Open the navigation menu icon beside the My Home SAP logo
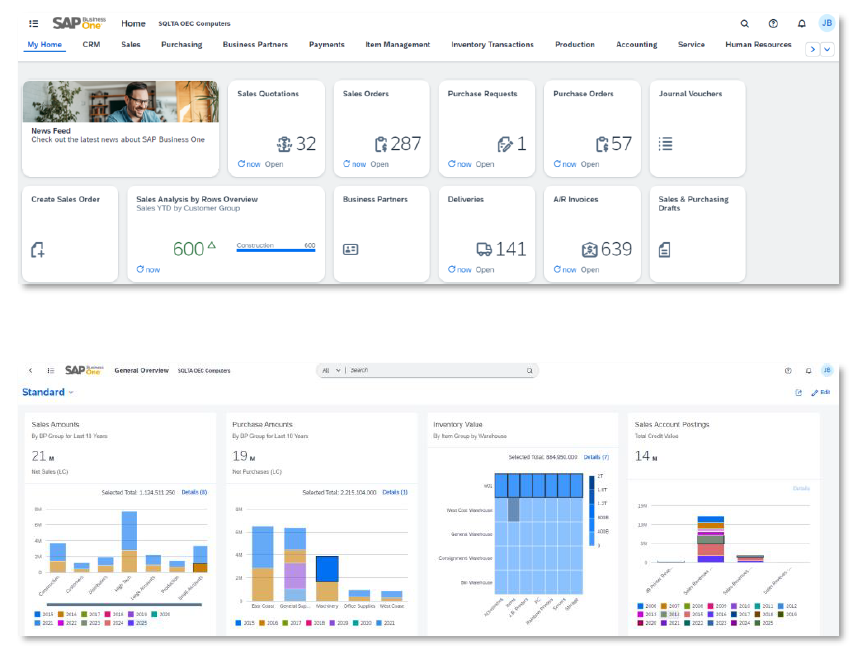The height and width of the screenshot is (664, 850). (x=34, y=23)
